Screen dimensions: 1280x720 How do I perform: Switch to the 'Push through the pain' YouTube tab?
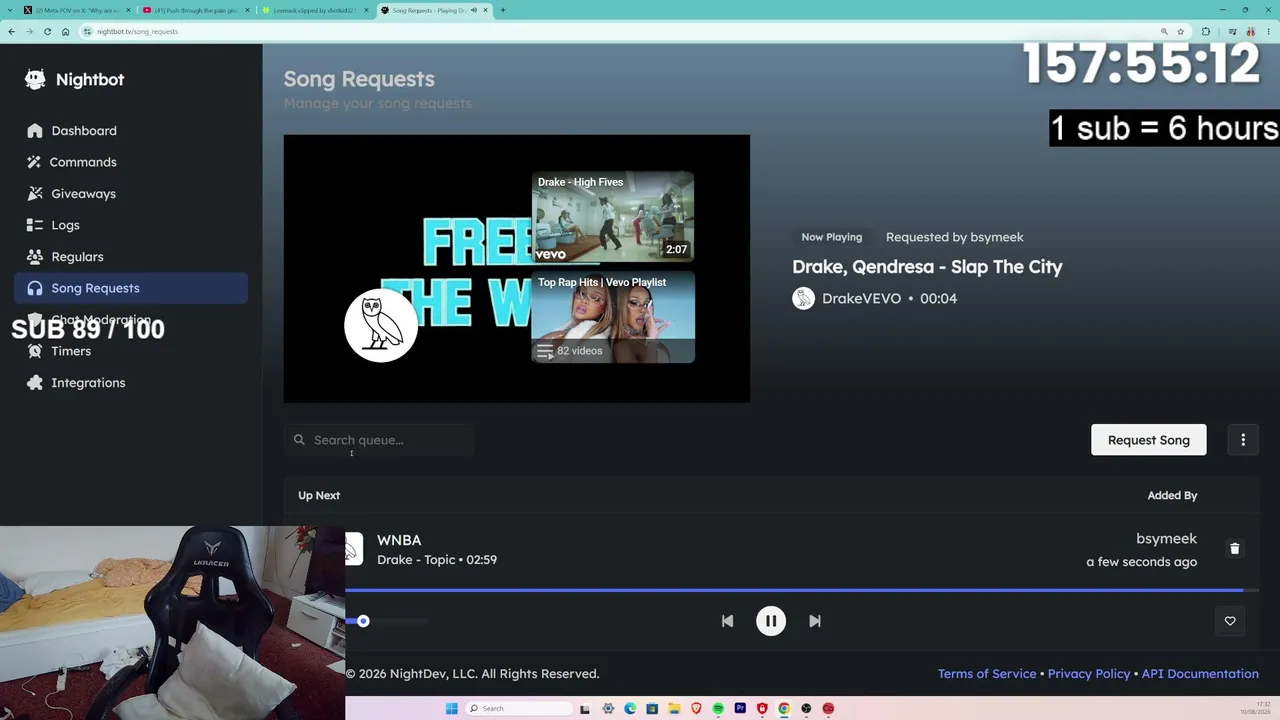196,10
